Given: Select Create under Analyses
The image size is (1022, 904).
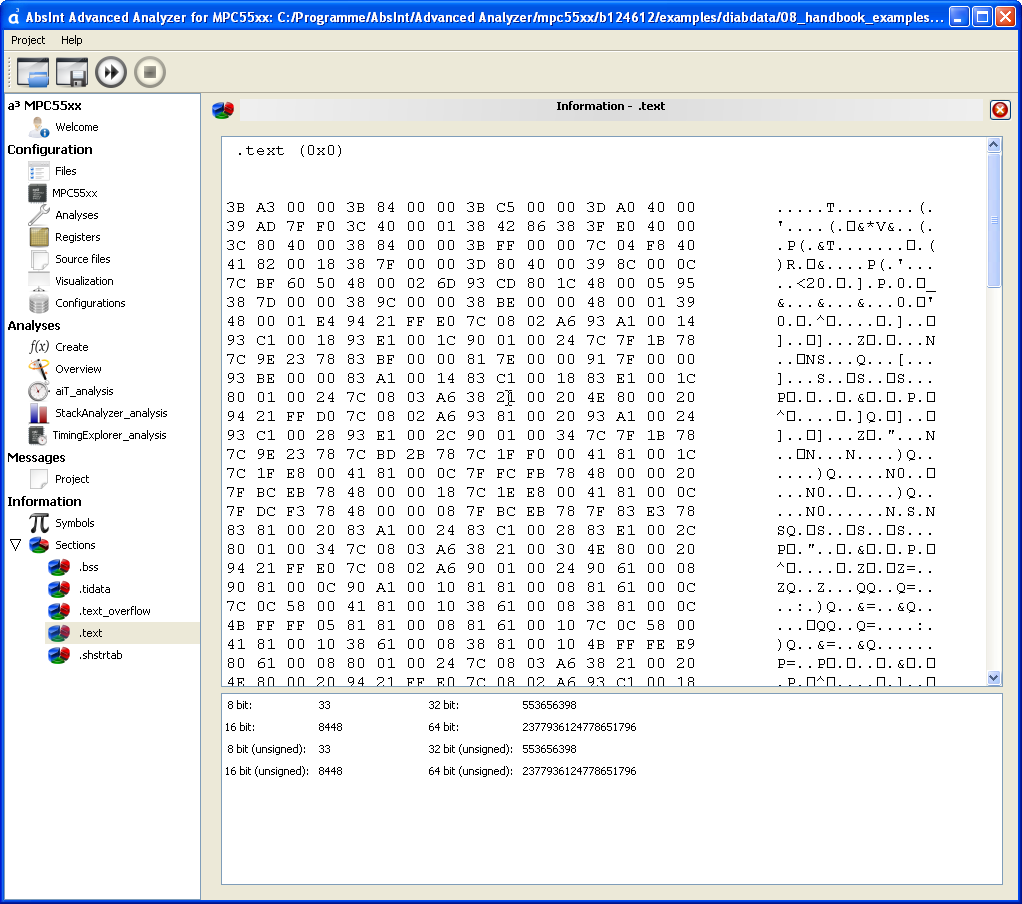Looking at the screenshot, I should (72, 347).
